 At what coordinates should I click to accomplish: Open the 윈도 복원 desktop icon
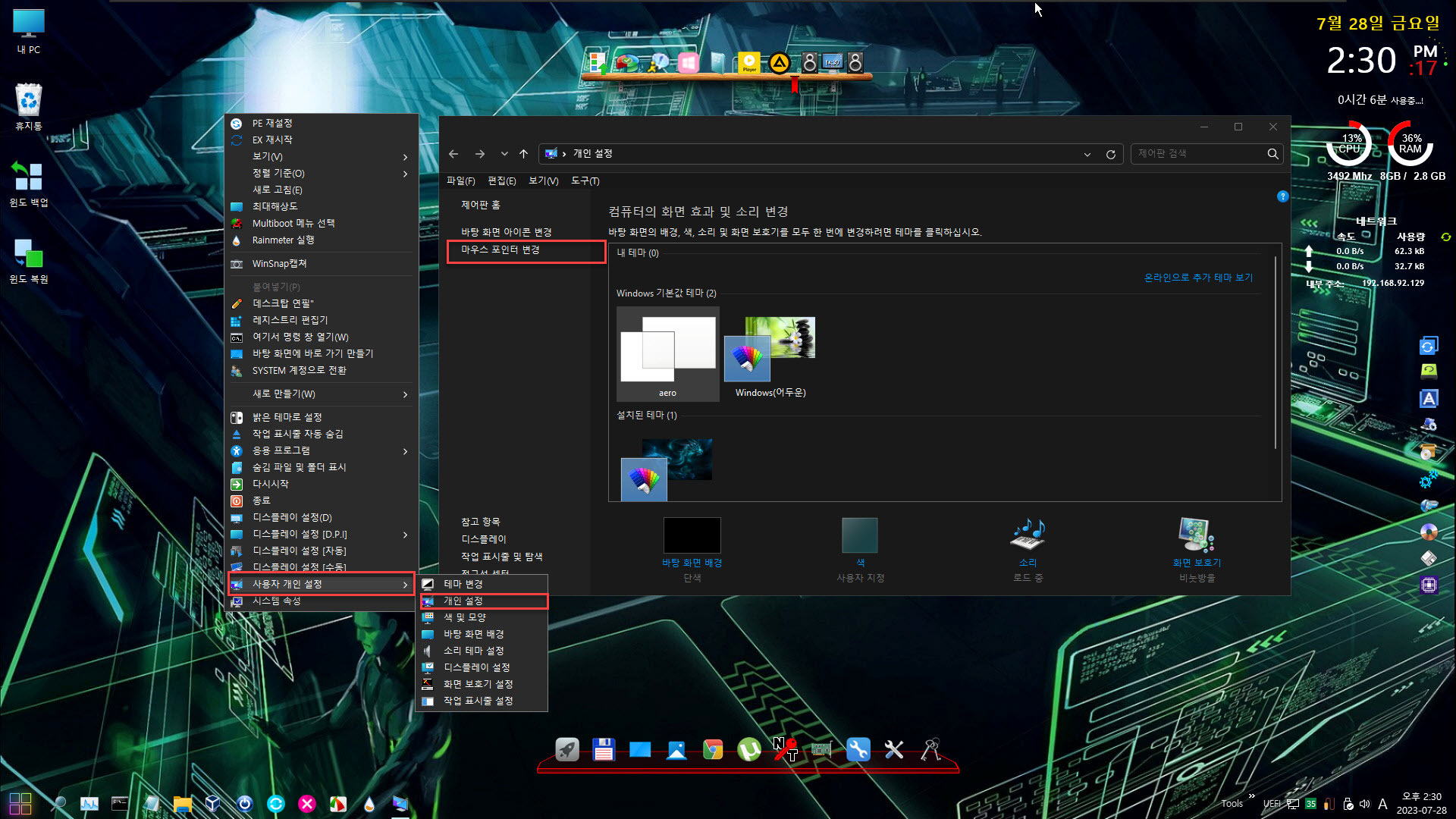tap(29, 260)
